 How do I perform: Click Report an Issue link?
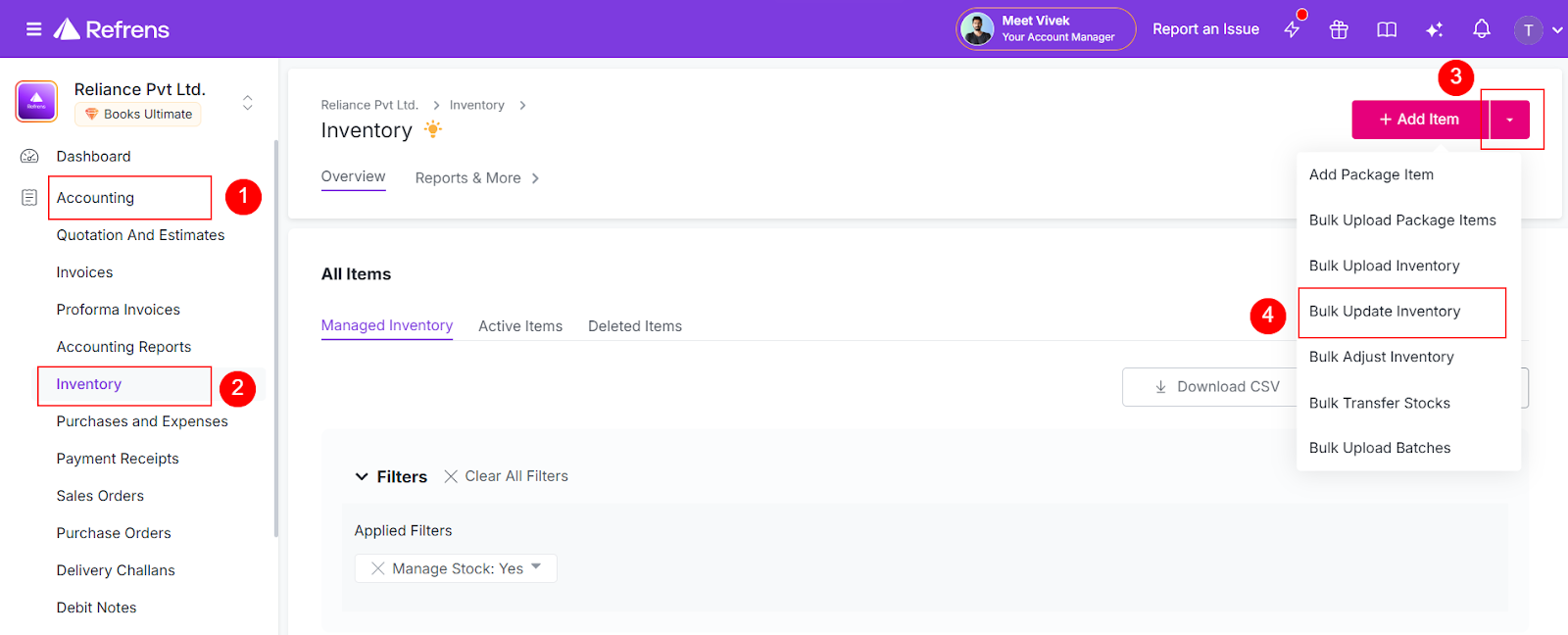[1205, 29]
